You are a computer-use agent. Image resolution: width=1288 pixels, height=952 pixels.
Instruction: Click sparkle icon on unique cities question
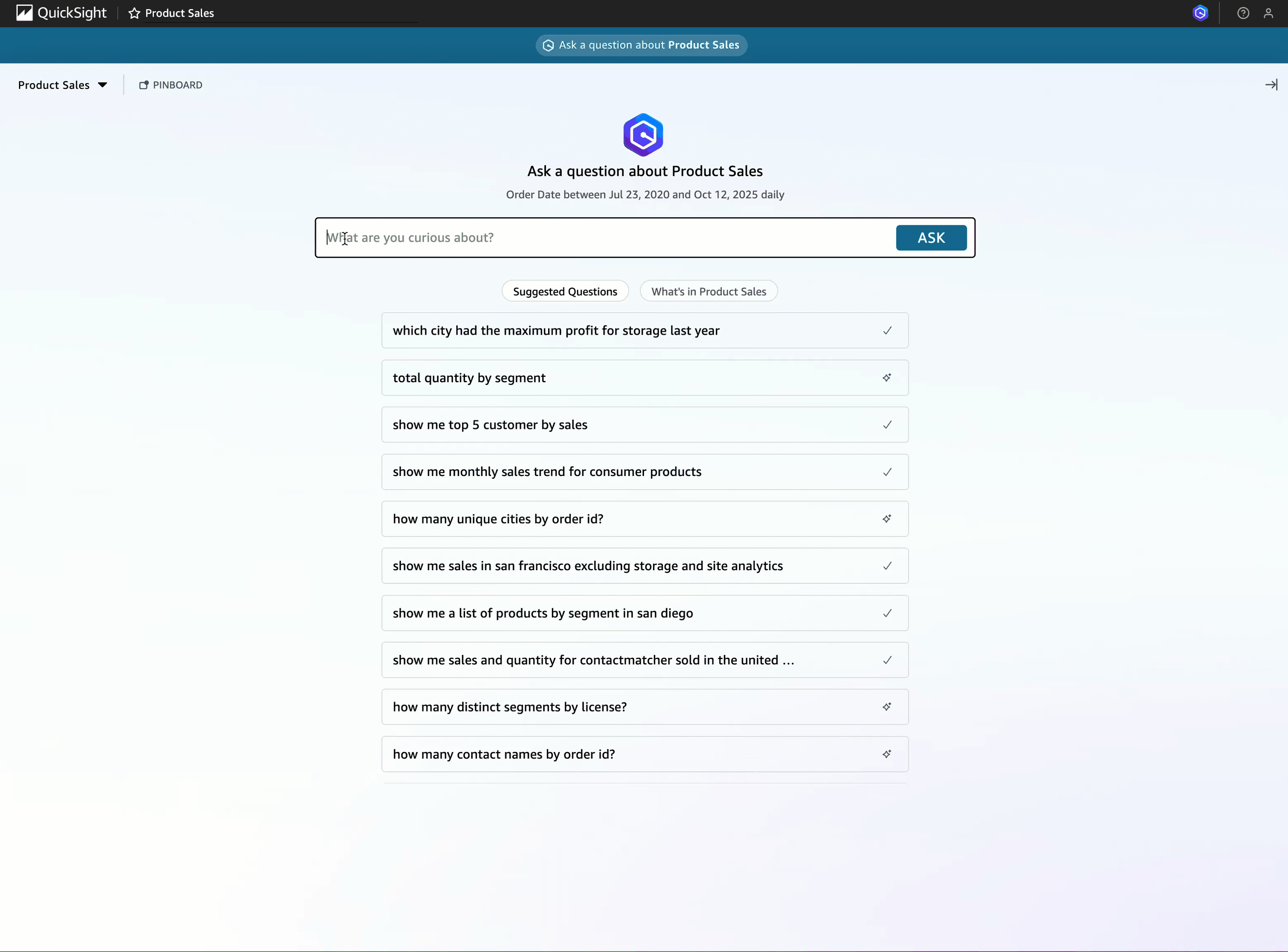pos(887,519)
